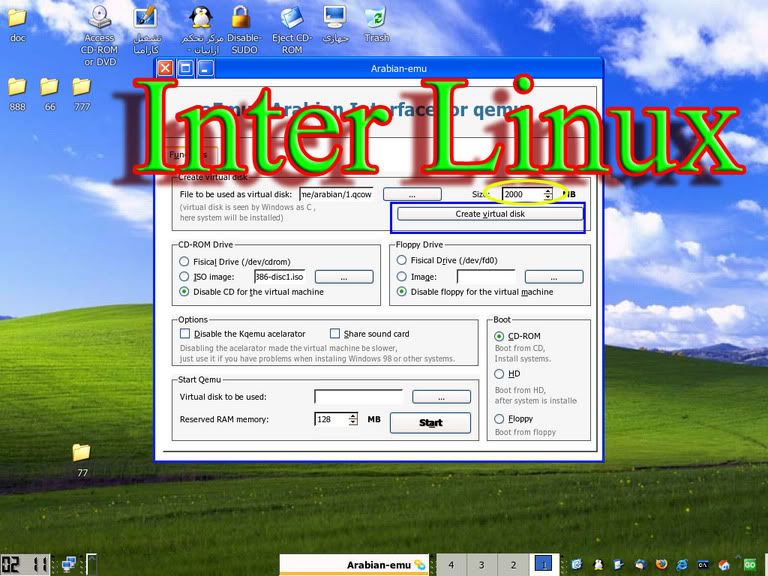Select CD-ROM as boot device
This screenshot has width=768, height=576.
pos(499,336)
